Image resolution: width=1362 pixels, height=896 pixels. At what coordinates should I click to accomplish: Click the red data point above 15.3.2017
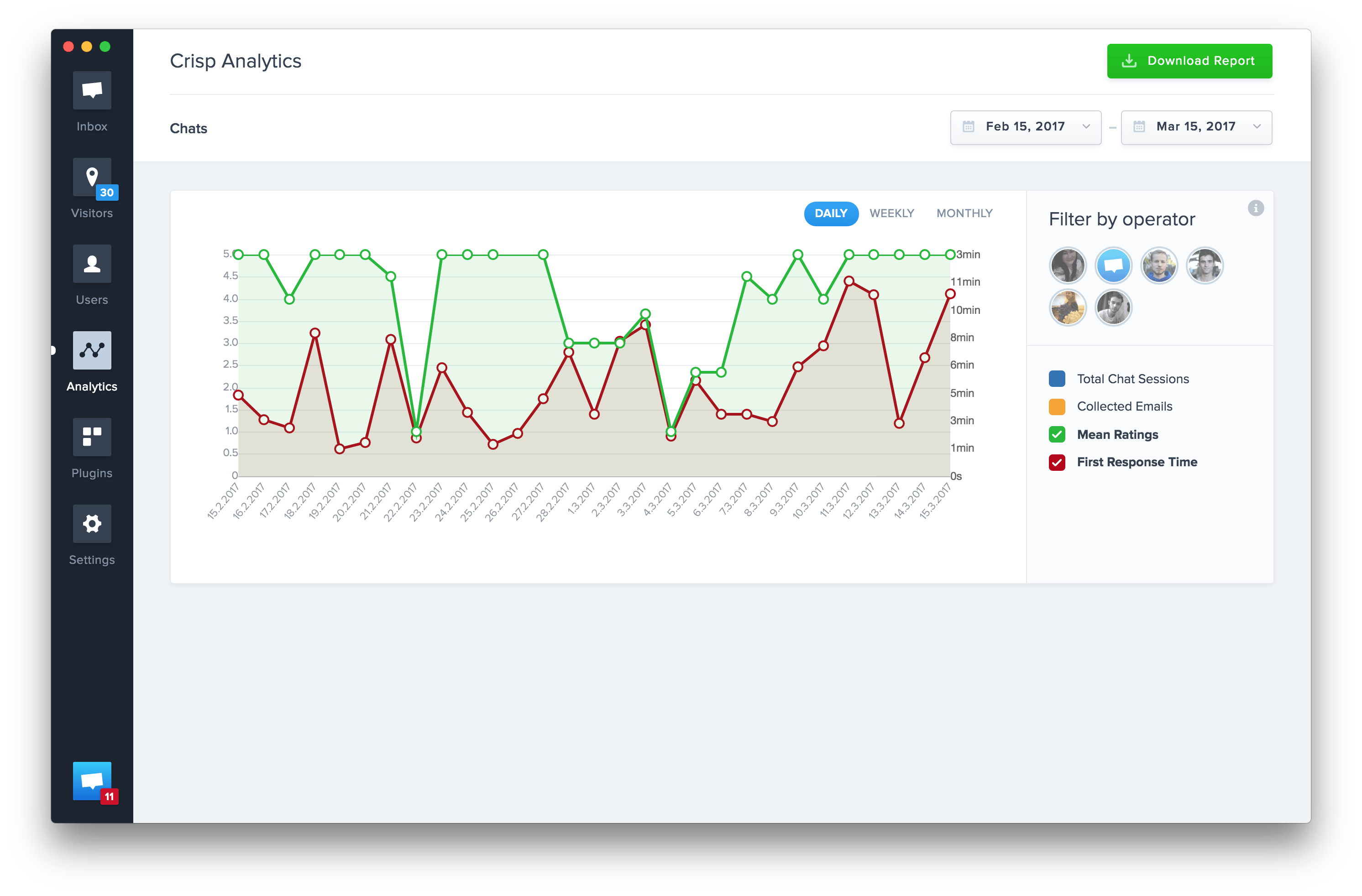tap(950, 294)
